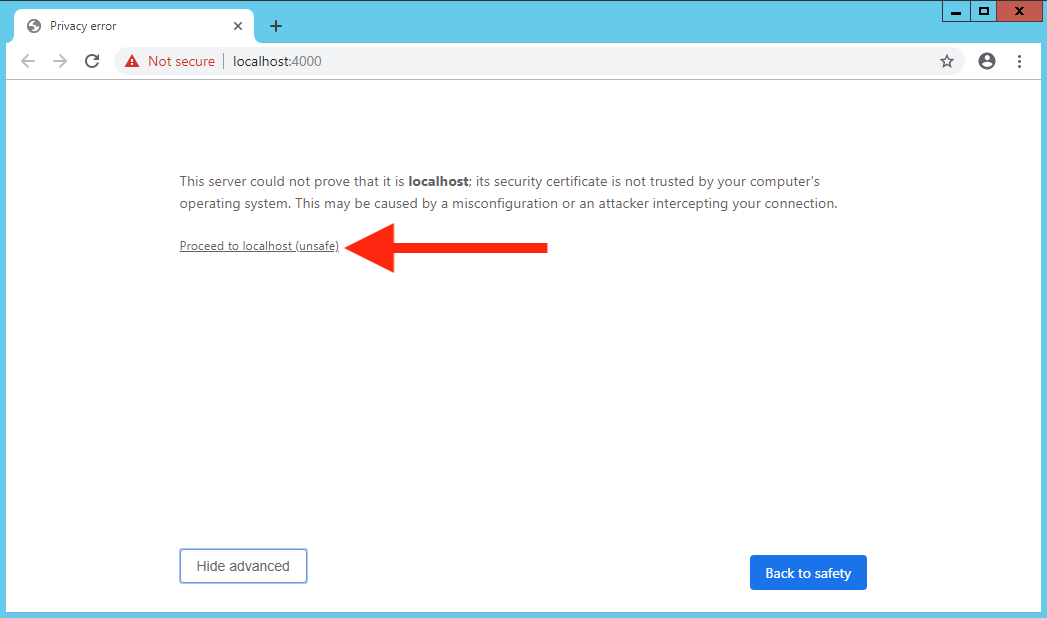Click the bold 'localhost' text in warning
Screen dimensions: 1047x618
438,182
